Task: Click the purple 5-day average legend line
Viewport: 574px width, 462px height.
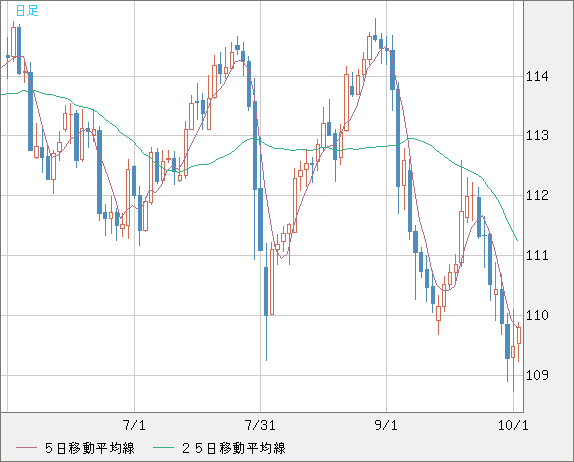Action: (x=26, y=448)
